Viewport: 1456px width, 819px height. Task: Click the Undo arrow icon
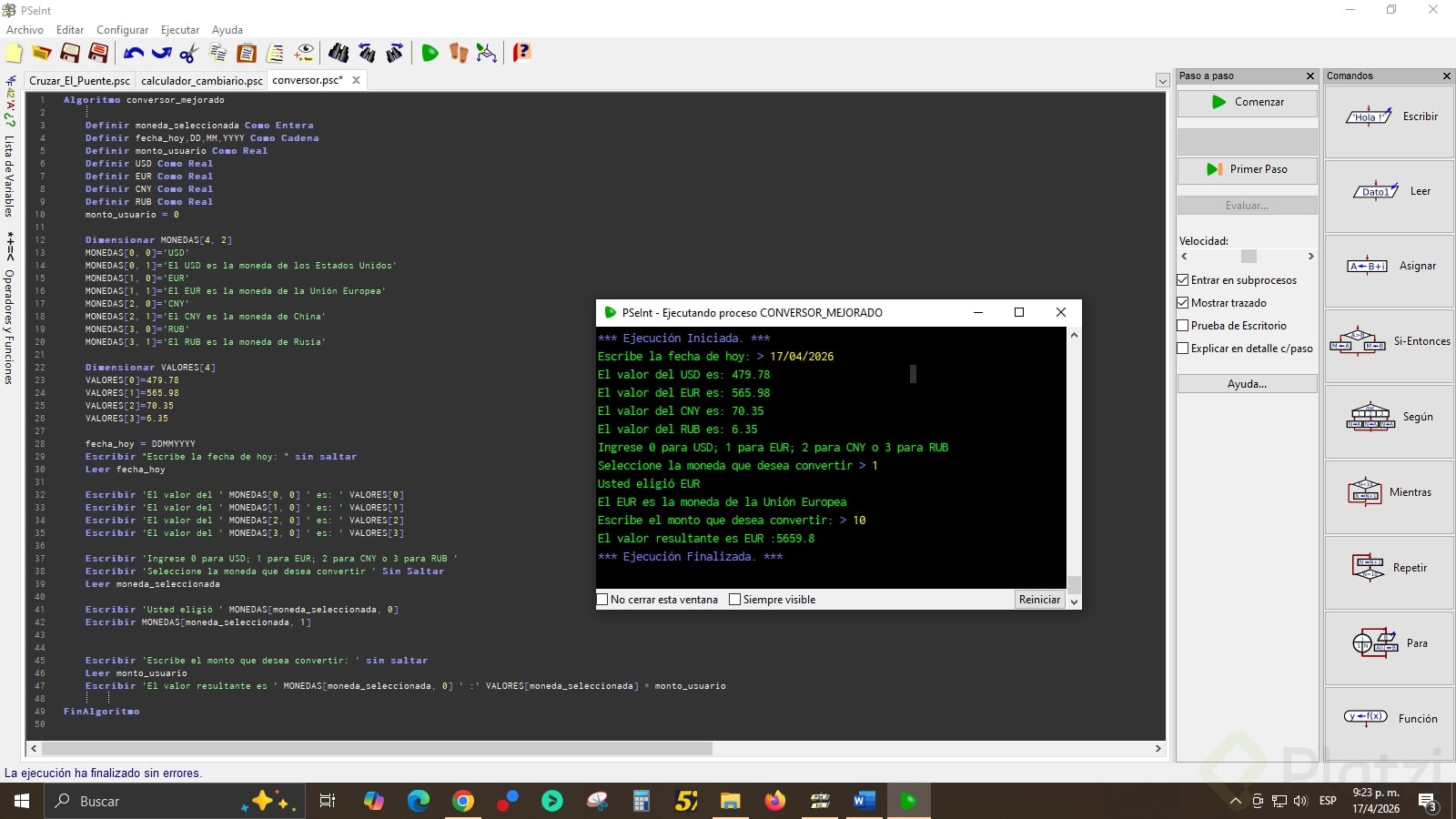(134, 54)
